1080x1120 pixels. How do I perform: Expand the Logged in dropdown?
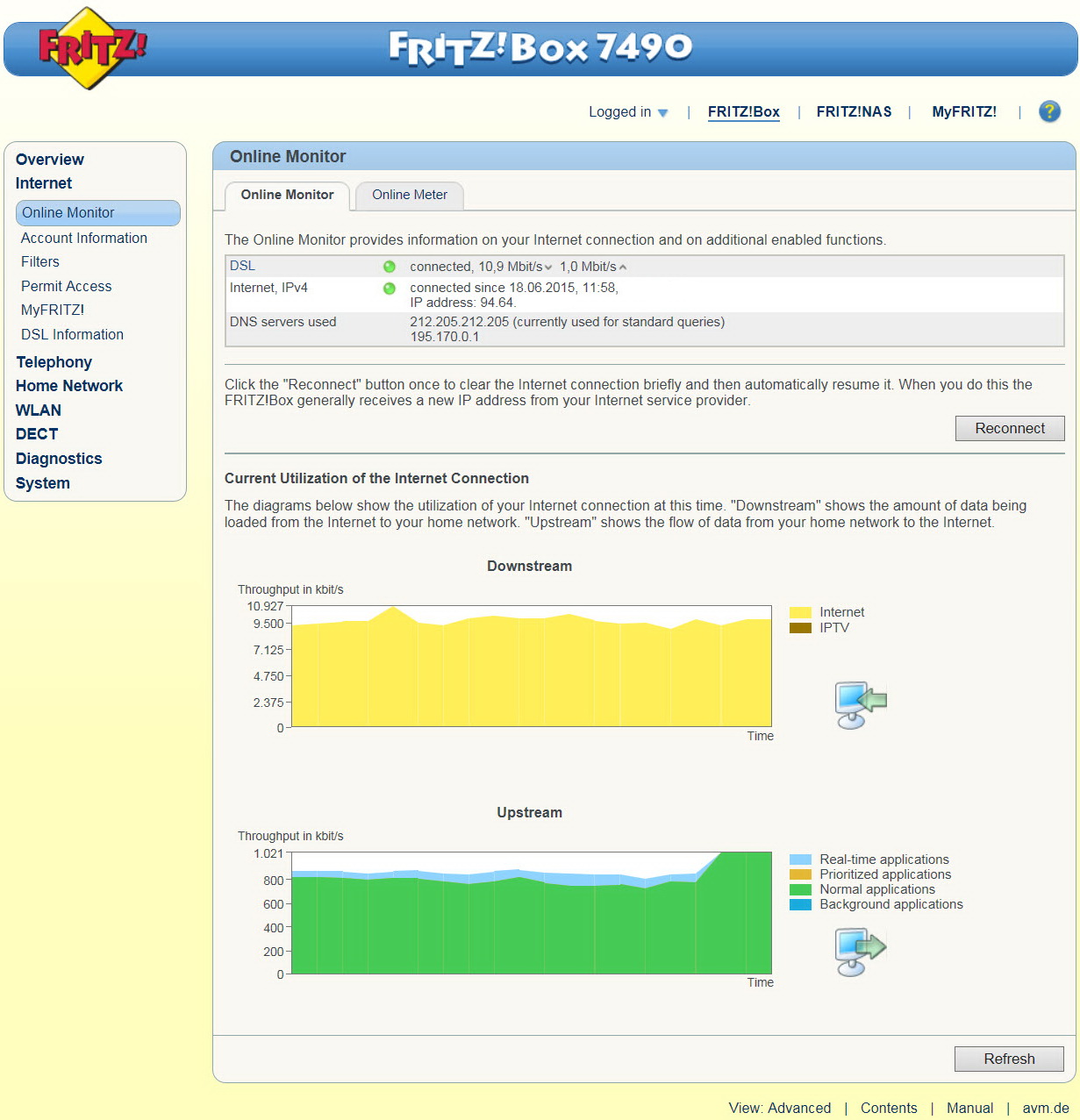coord(628,112)
